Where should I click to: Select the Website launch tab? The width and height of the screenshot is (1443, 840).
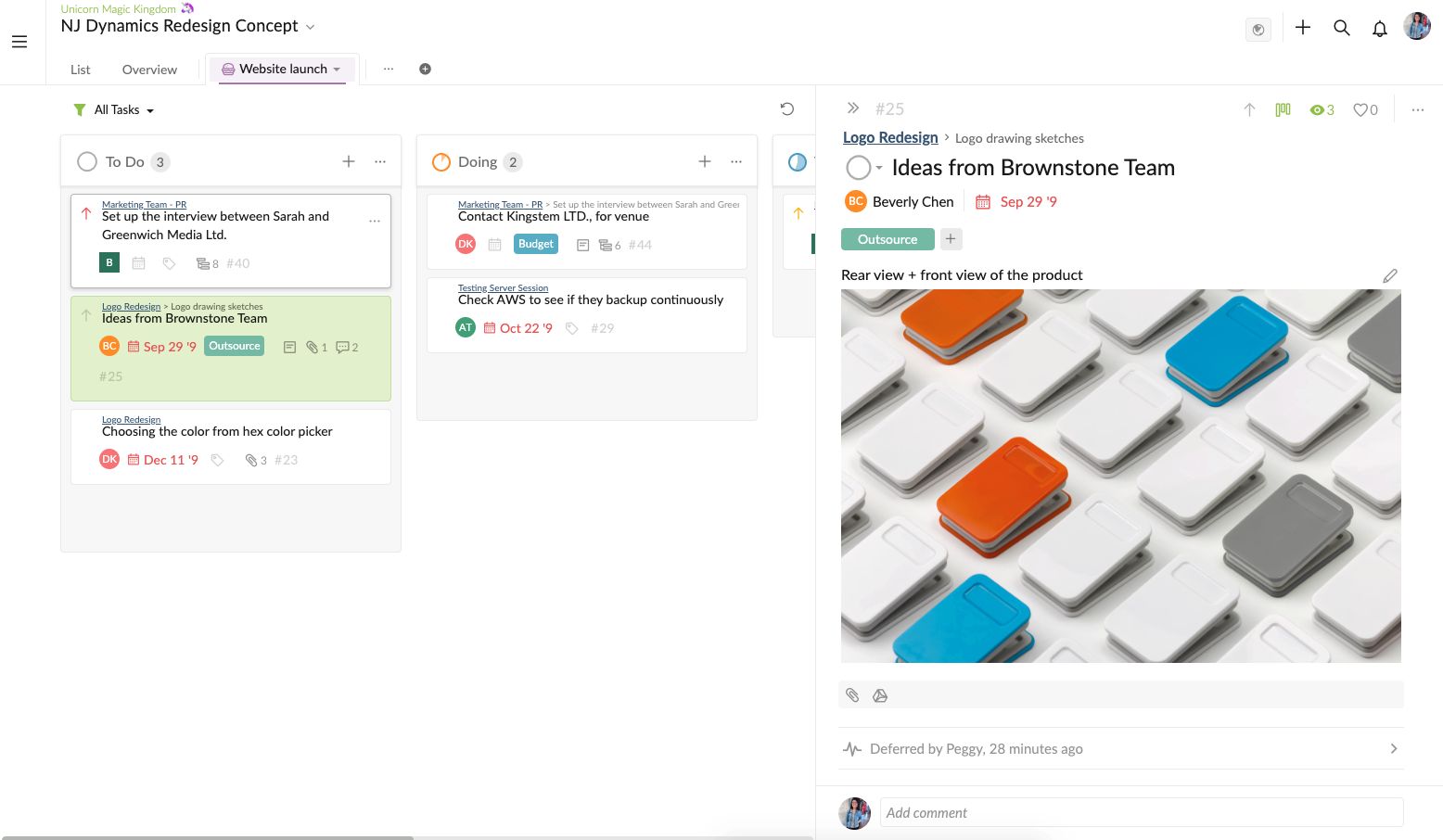pos(283,69)
